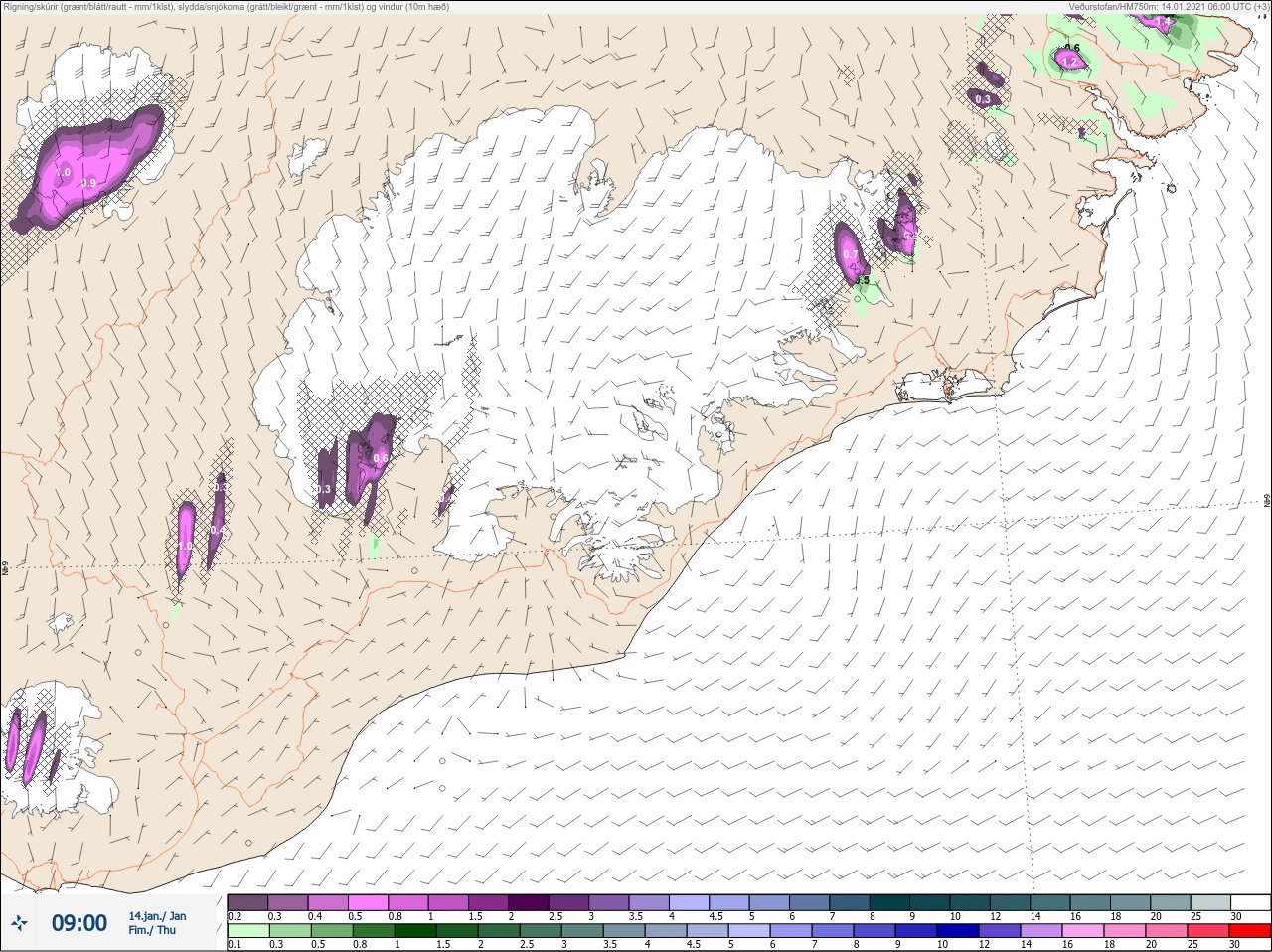The image size is (1272, 952).
Task: Click the 'Fim./ Thu' weekday text
Action: pyautogui.click(x=152, y=930)
